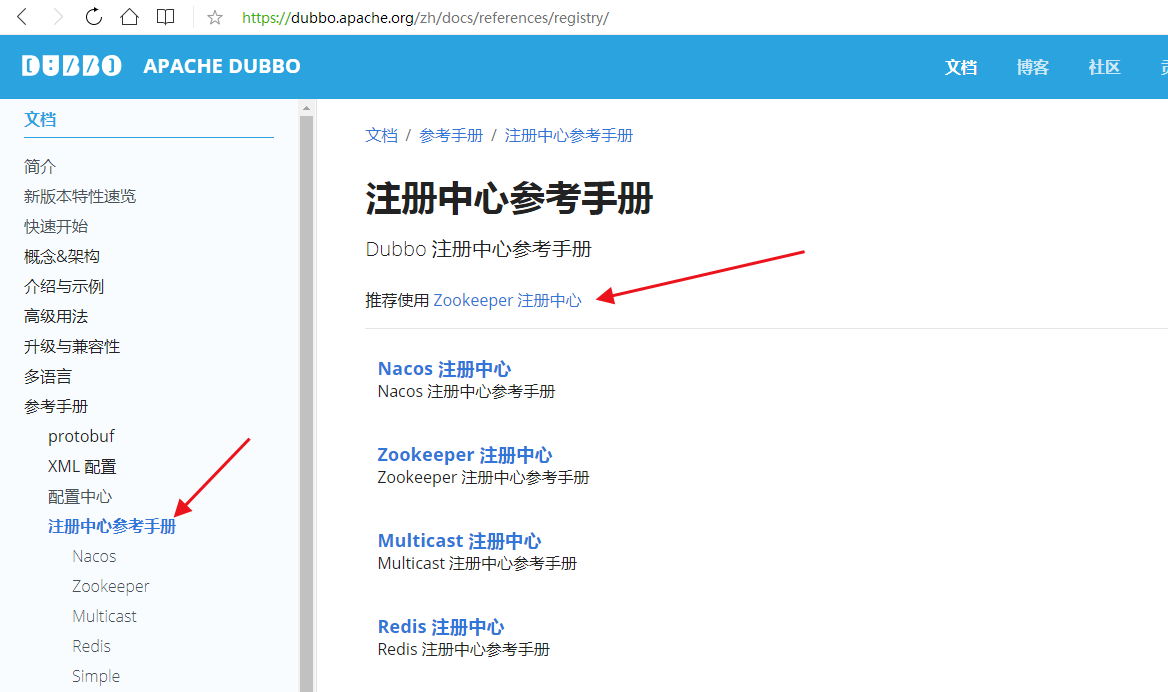1168x692 pixels.
Task: Open Nacos sidebar sub-item
Action: tap(94, 556)
